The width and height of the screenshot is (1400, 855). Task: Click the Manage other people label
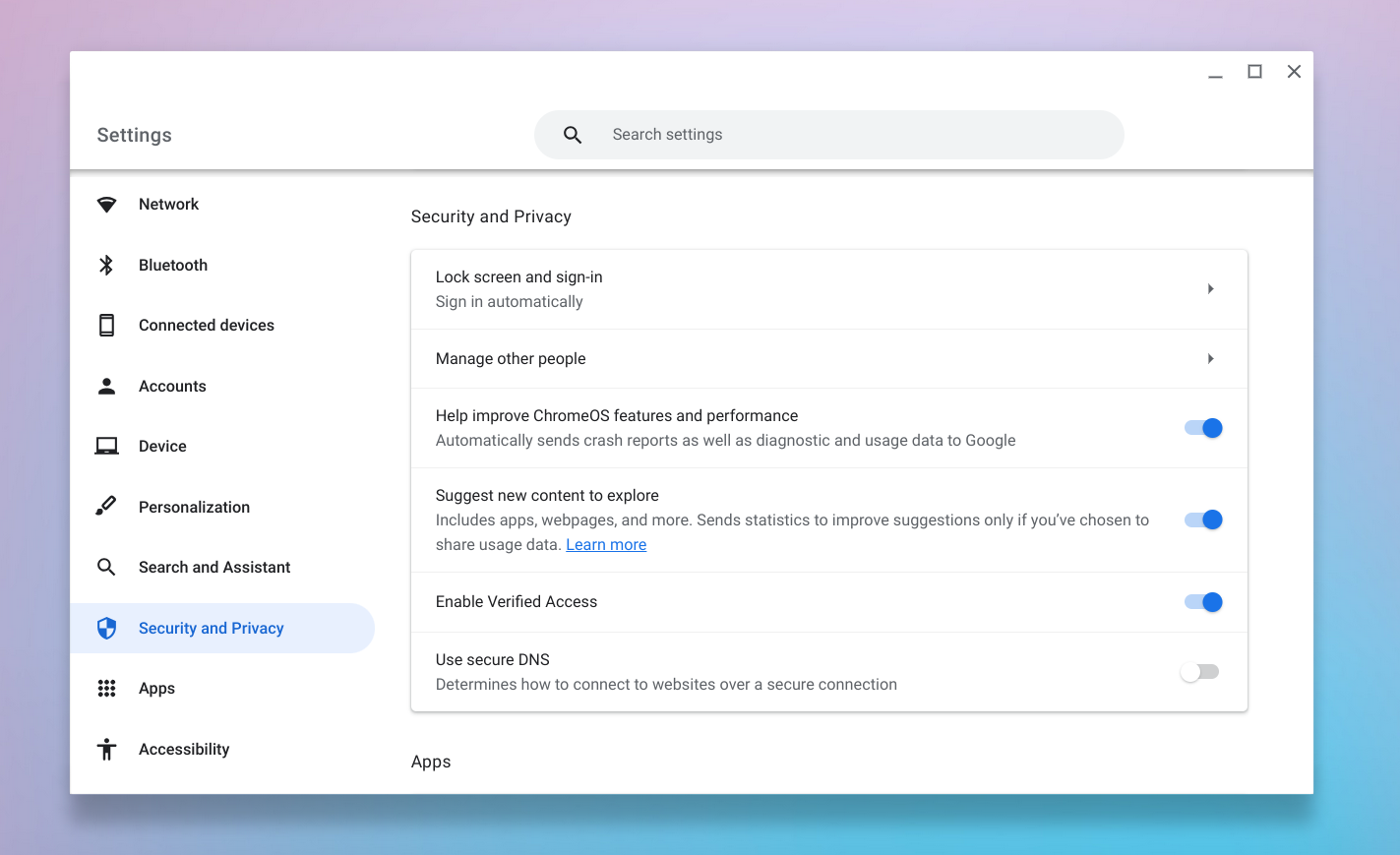tap(511, 359)
